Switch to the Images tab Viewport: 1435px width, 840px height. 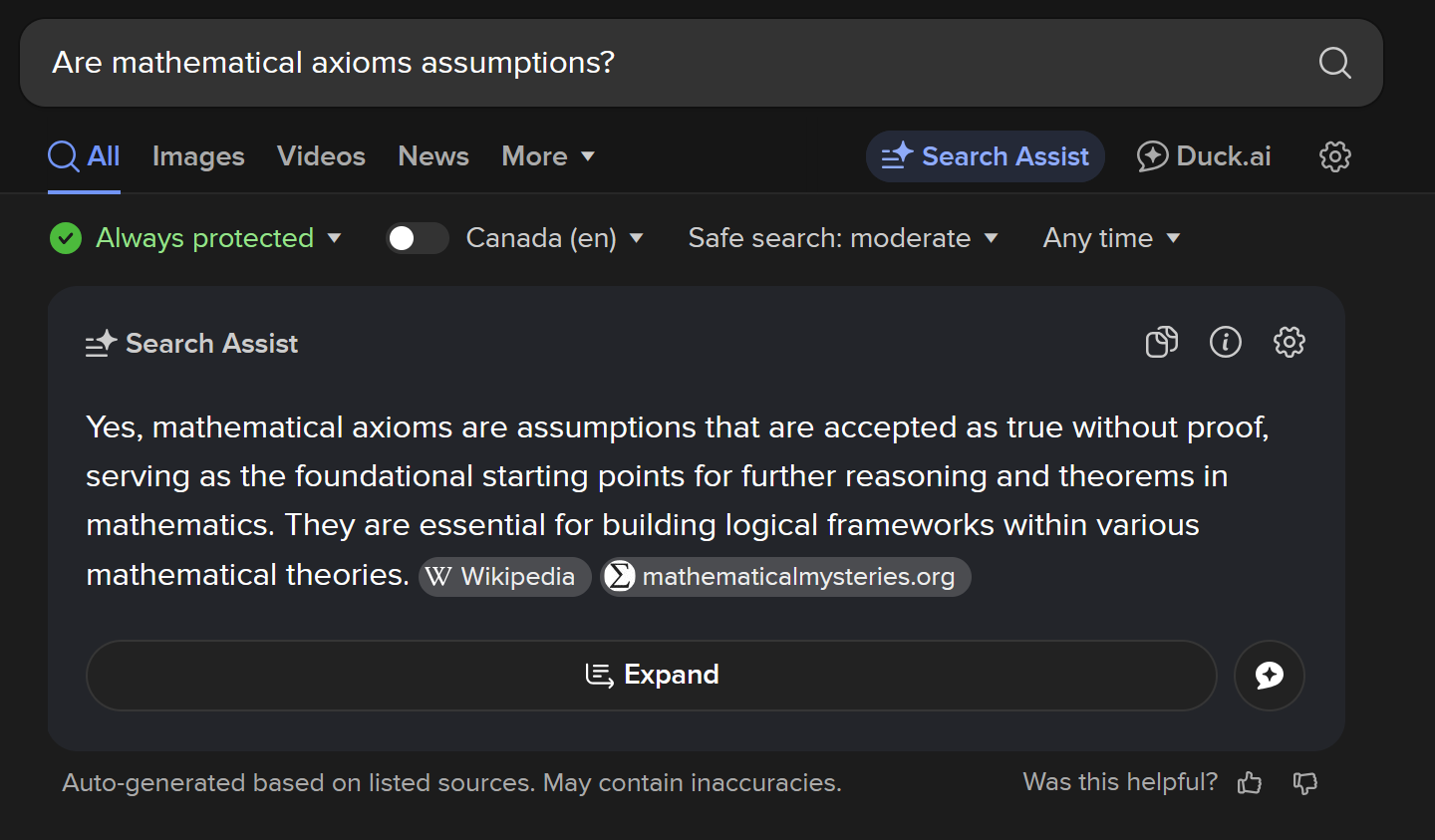tap(198, 156)
